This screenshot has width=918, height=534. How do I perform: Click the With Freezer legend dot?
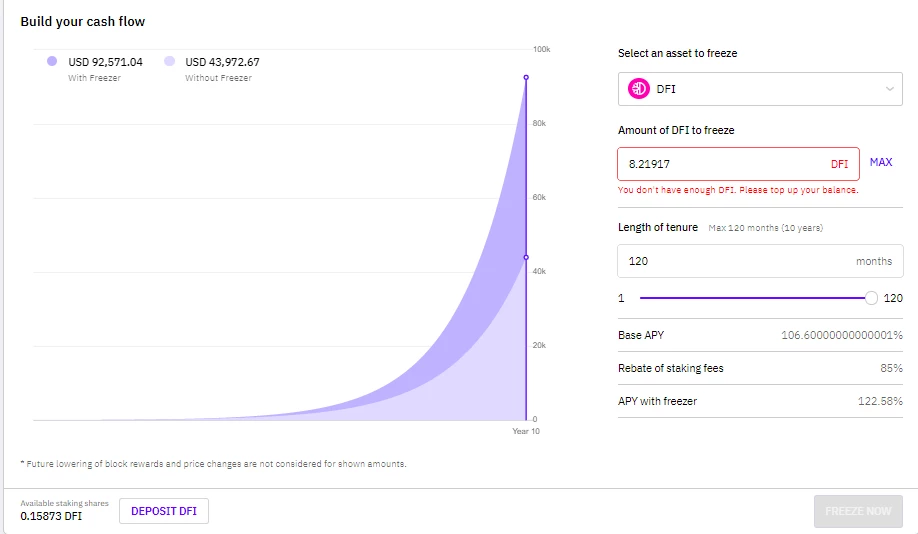[x=52, y=61]
